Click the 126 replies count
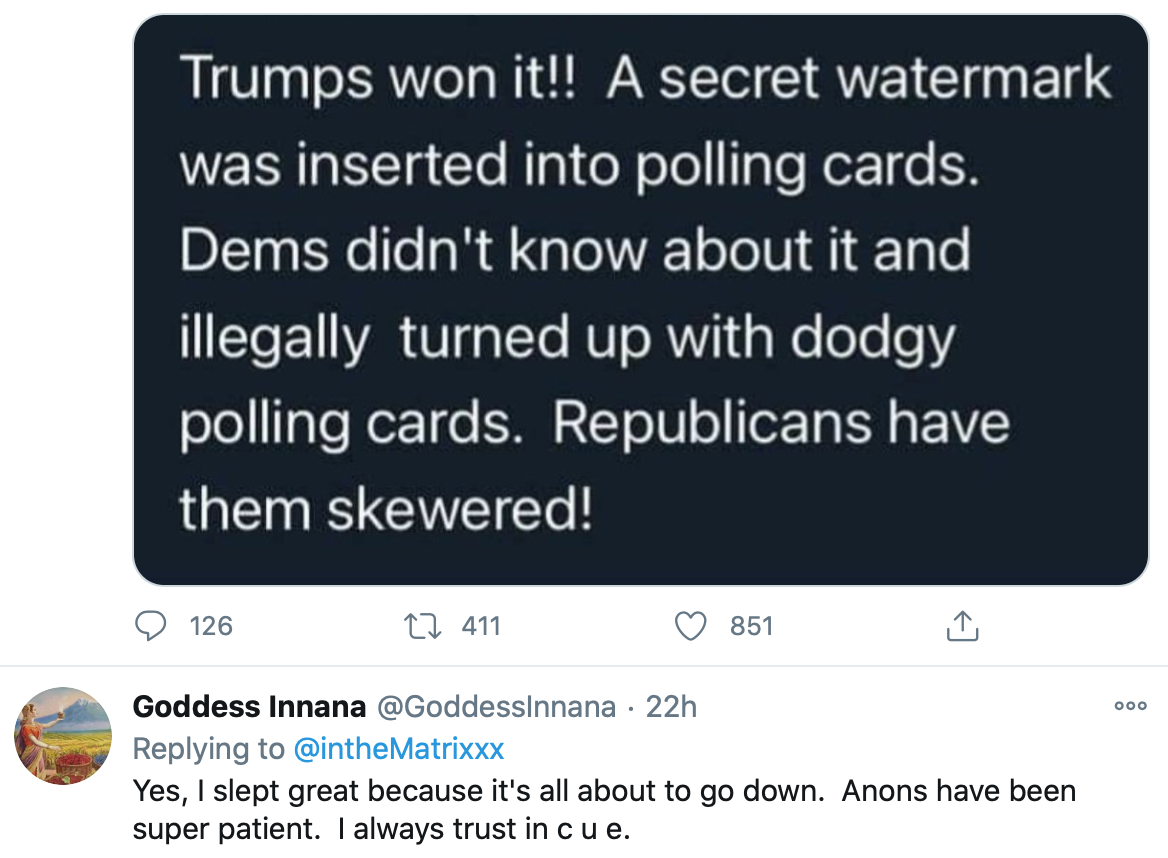Image resolution: width=1168 pixels, height=858 pixels. coord(211,626)
